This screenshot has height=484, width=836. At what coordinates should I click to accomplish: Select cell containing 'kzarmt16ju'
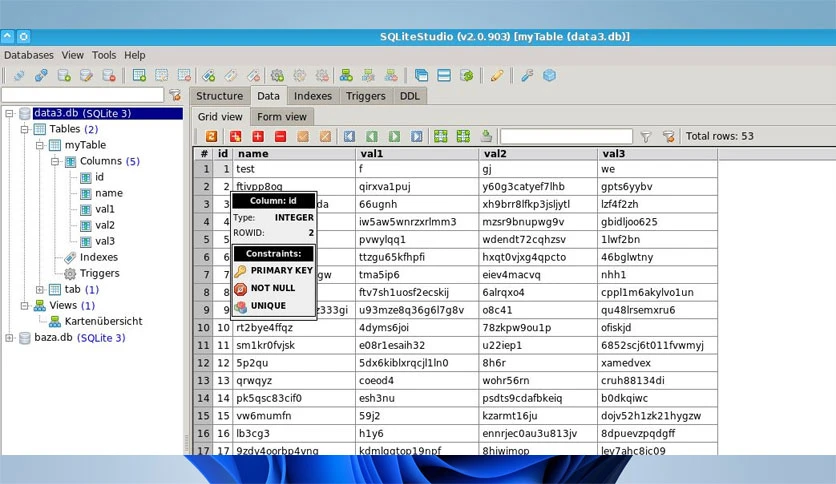click(538, 416)
